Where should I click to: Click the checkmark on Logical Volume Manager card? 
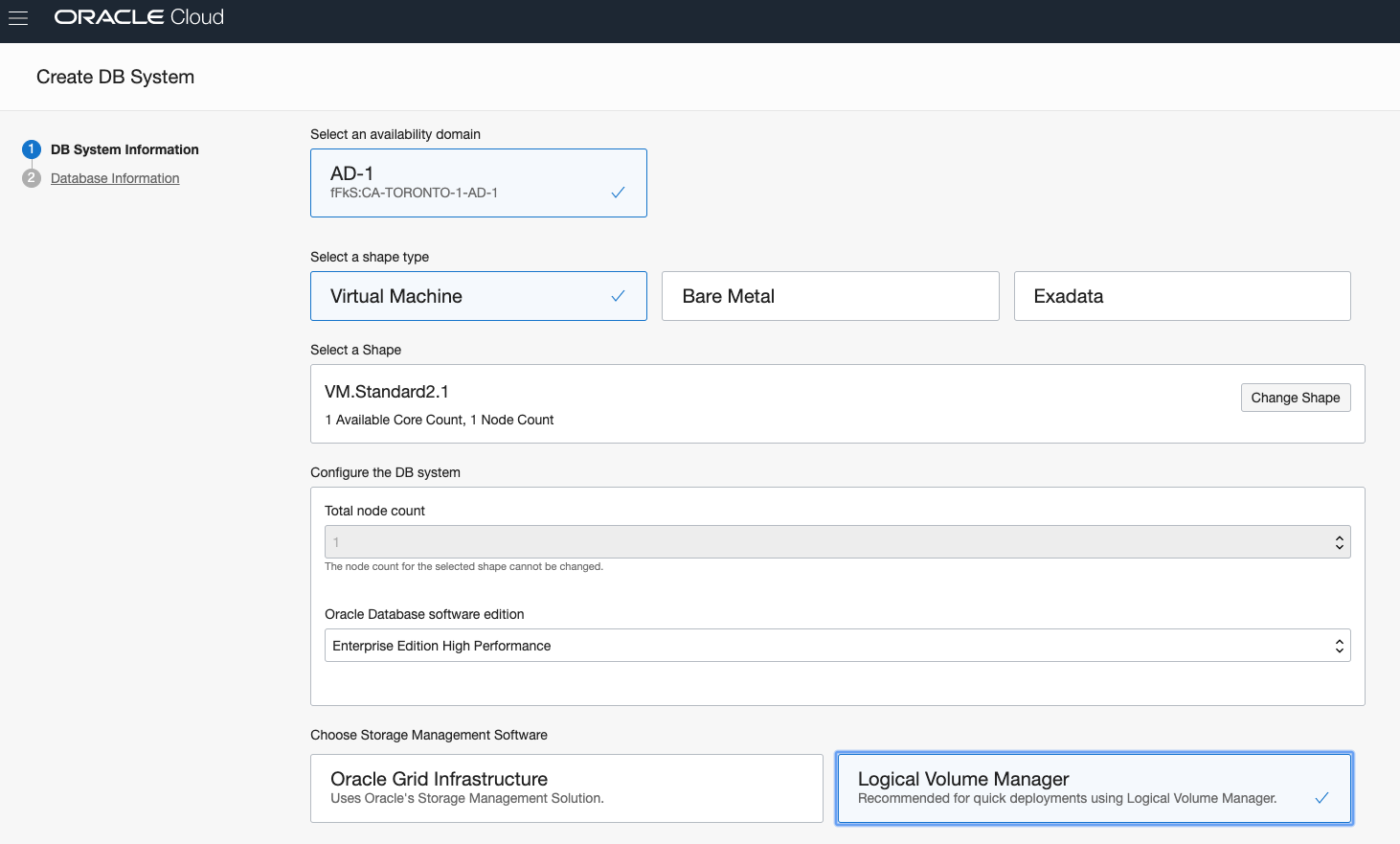pos(1322,797)
